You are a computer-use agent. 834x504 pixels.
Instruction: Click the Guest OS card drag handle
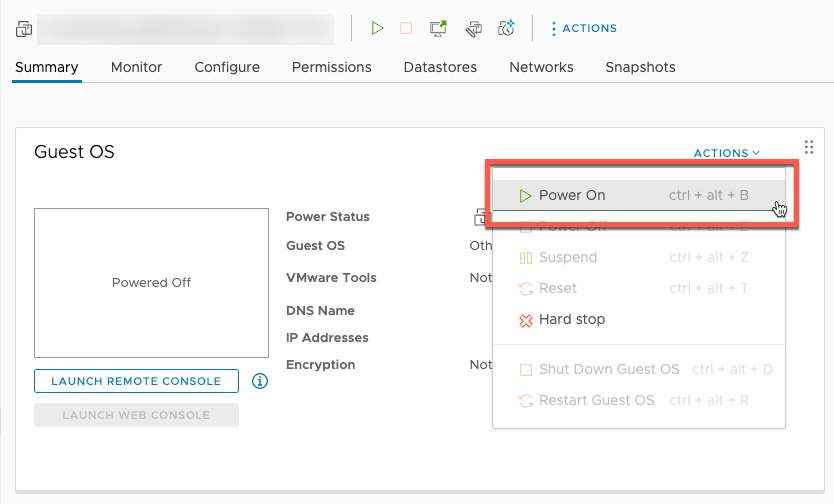point(810,147)
